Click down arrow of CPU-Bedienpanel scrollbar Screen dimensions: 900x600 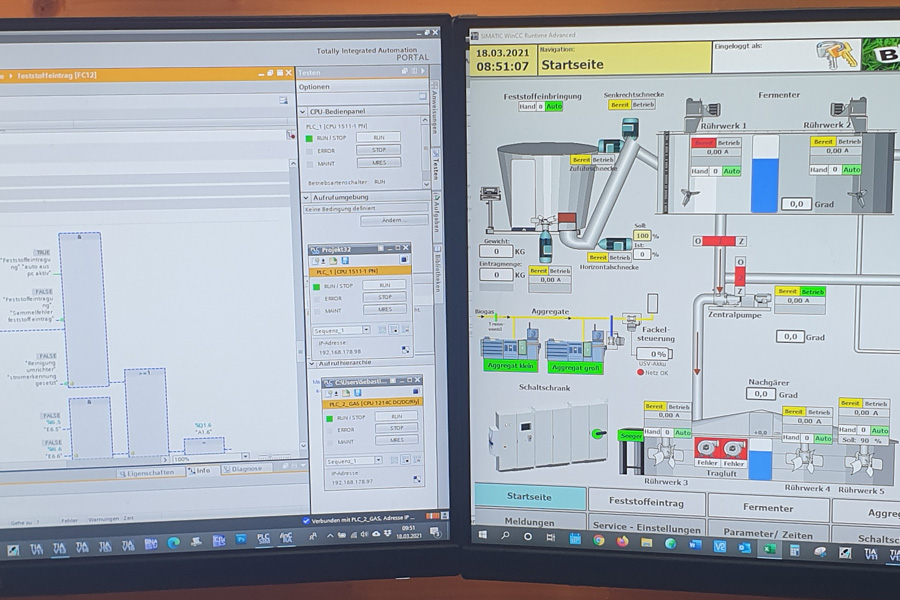tap(426, 184)
